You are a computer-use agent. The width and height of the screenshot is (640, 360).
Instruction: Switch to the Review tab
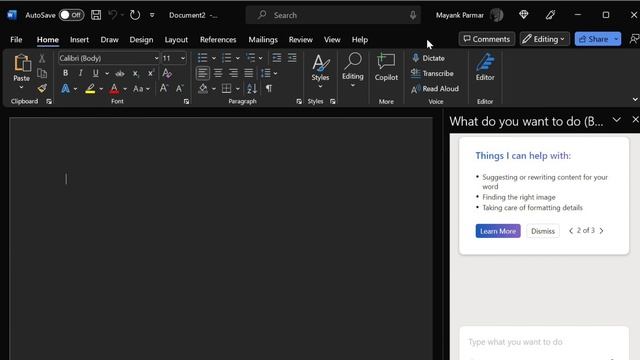coord(300,40)
